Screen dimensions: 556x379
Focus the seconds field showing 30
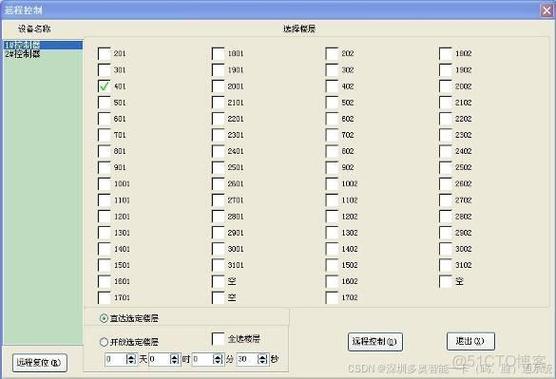click(x=247, y=360)
